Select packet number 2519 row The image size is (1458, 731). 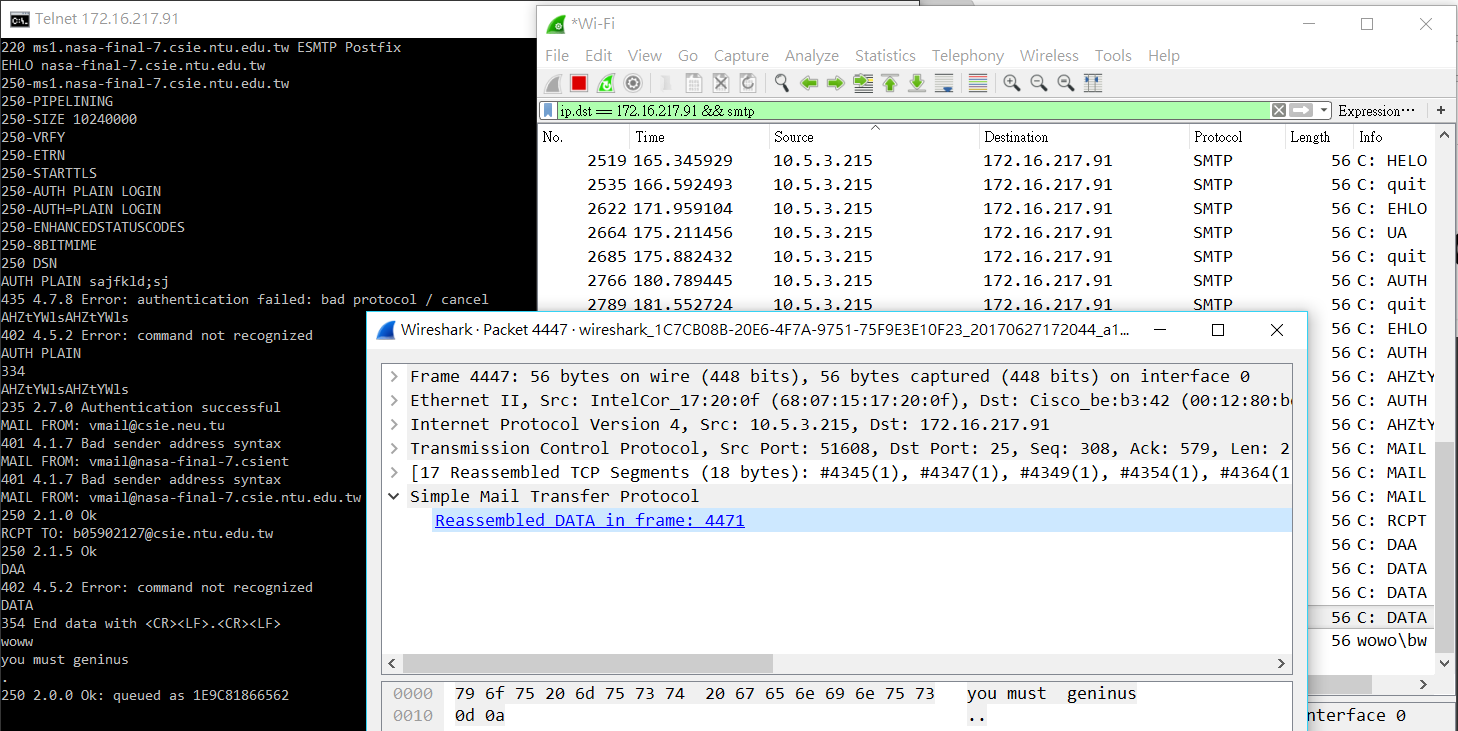click(987, 160)
